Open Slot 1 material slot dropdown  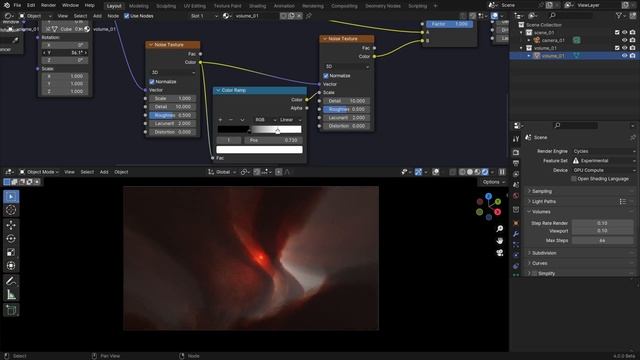point(204,16)
